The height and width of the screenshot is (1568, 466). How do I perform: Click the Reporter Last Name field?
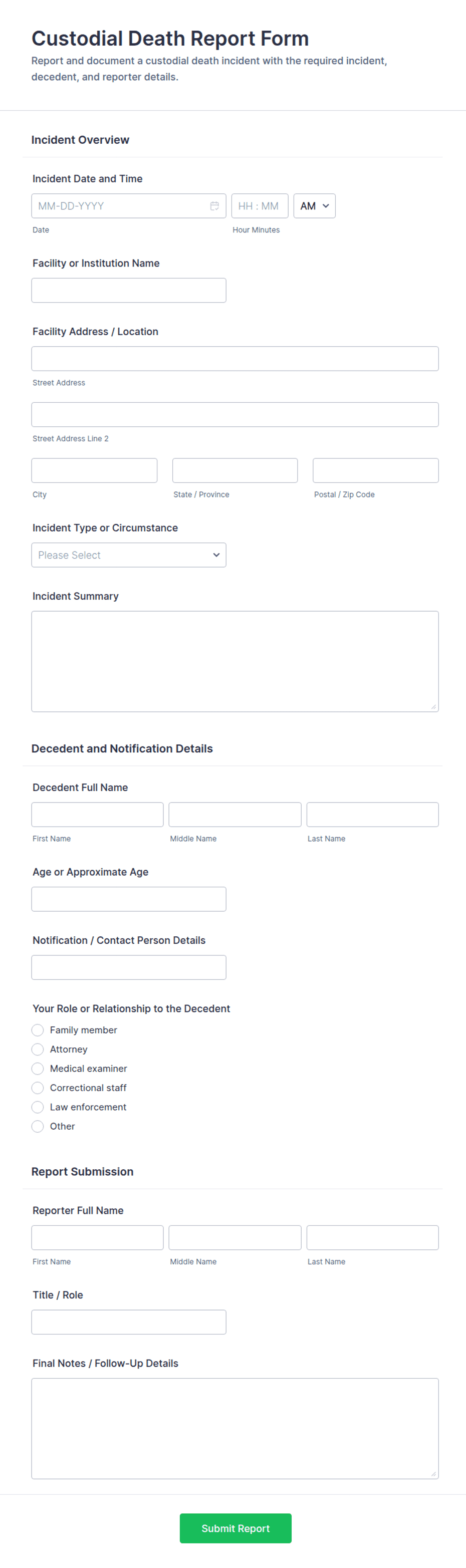[x=373, y=1237]
